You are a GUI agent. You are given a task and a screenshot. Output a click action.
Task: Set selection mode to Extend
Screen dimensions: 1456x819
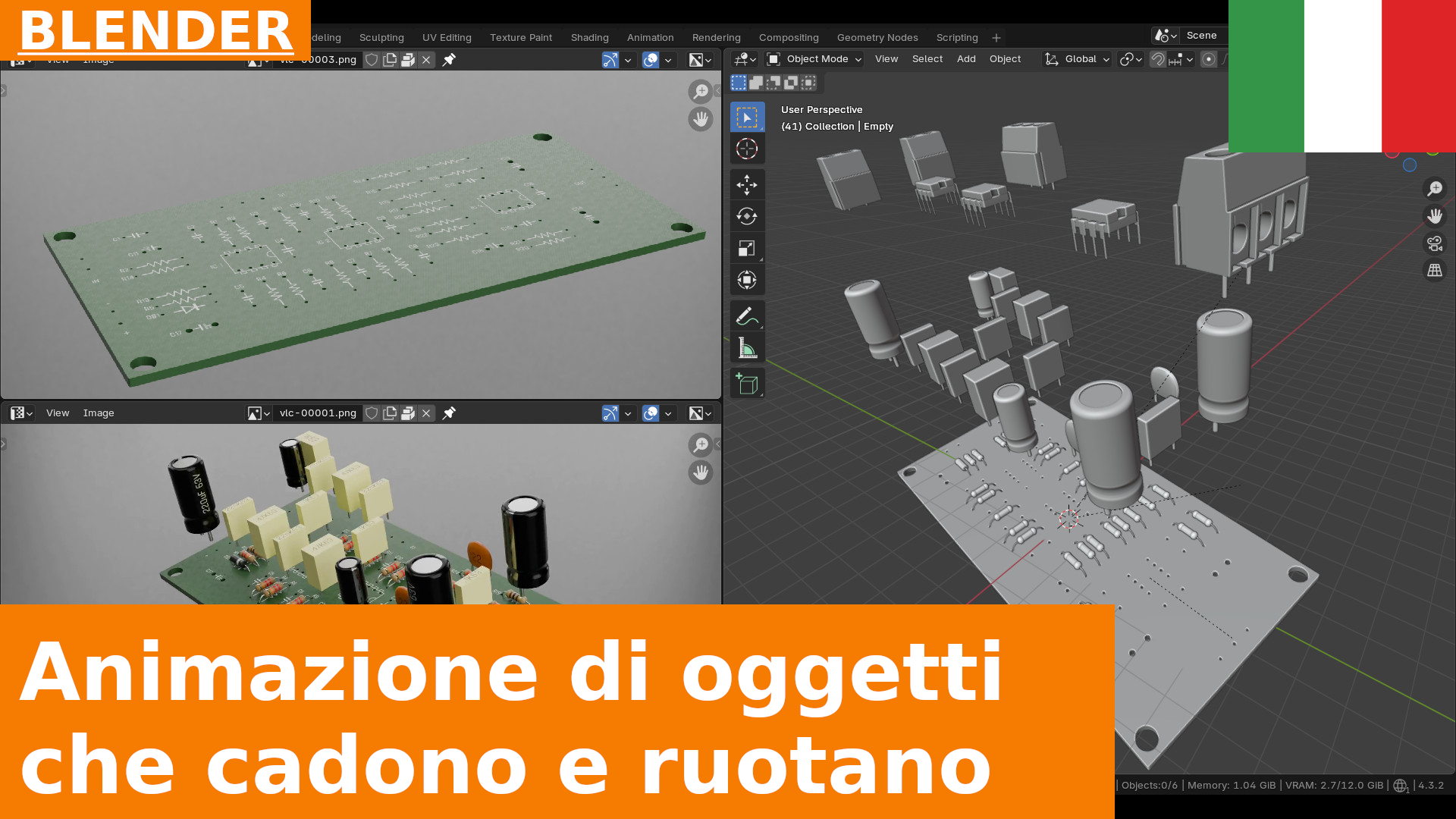coord(756,83)
